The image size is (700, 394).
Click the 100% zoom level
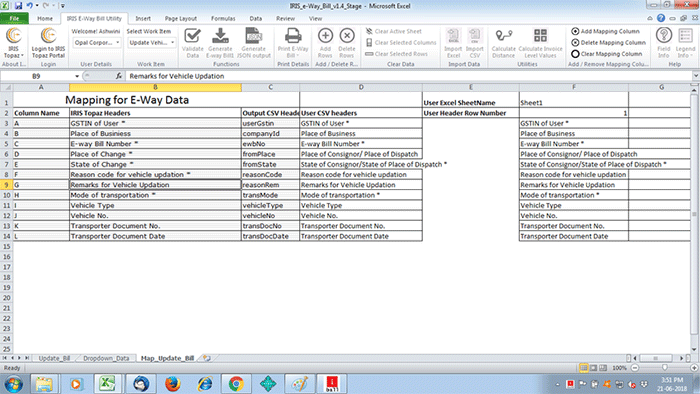[x=619, y=368]
